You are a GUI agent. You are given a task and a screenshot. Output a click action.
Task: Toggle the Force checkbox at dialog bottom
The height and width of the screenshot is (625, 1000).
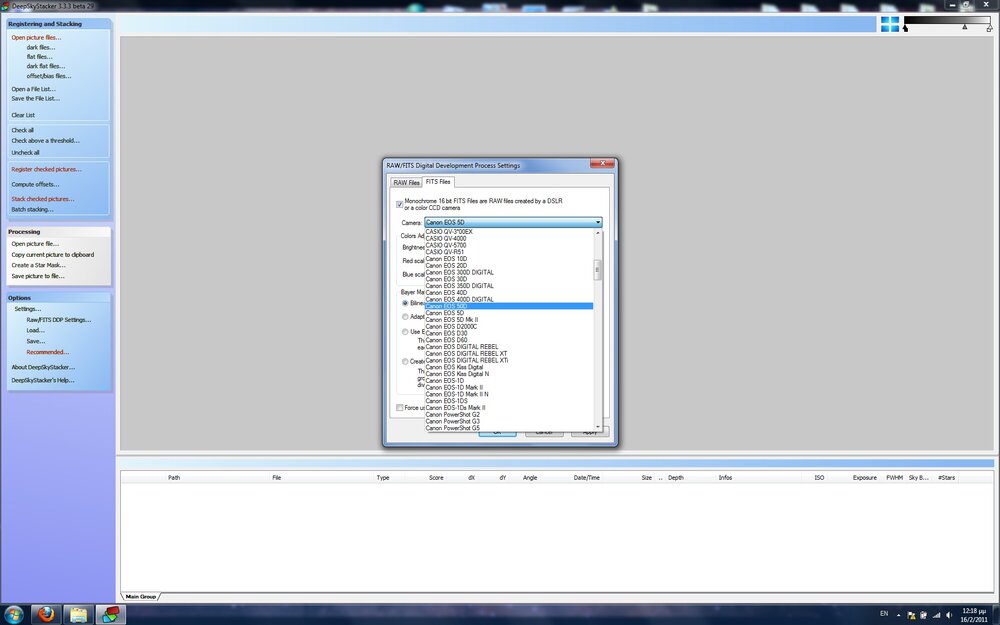400,408
